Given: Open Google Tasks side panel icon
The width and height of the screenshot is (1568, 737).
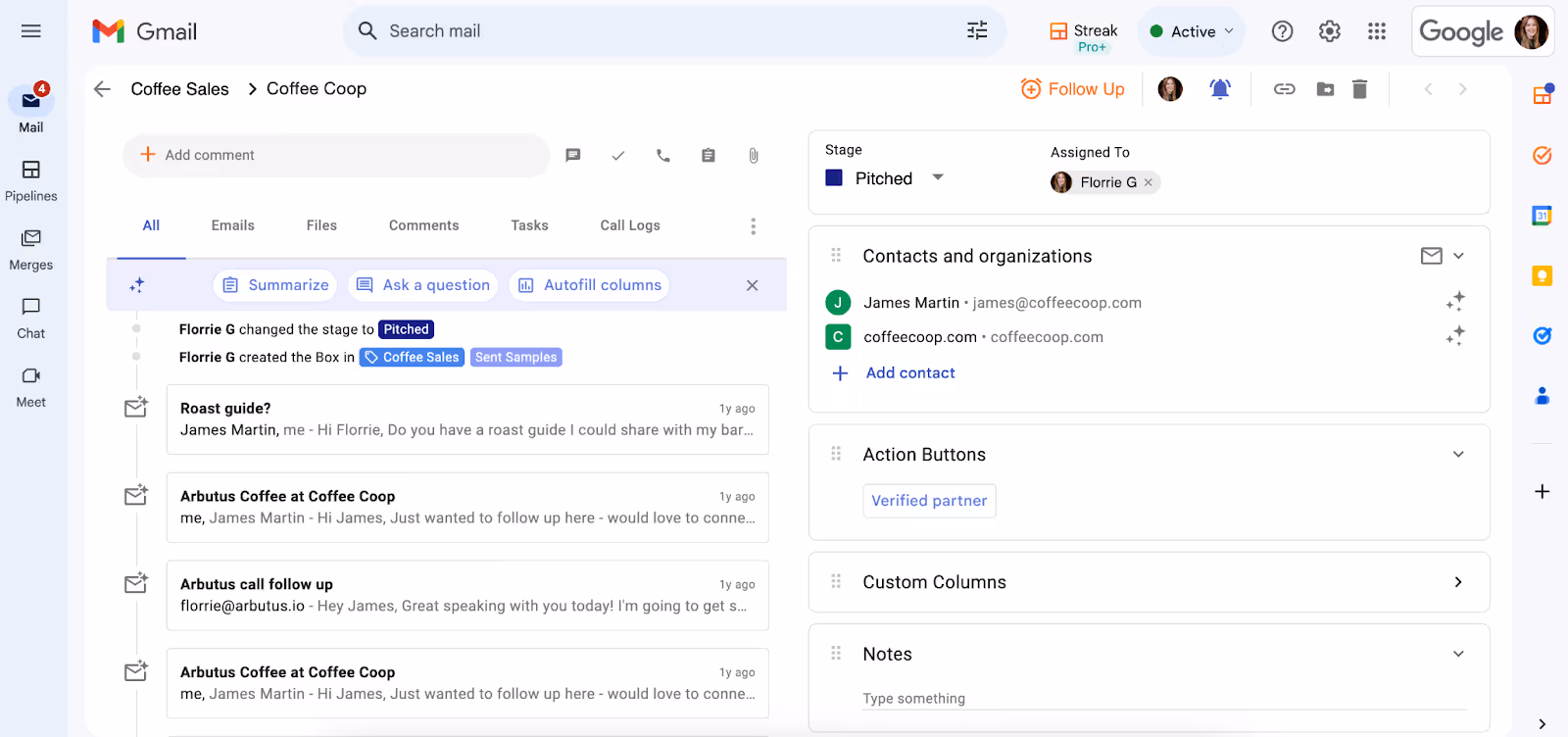Looking at the screenshot, I should pos(1542,335).
